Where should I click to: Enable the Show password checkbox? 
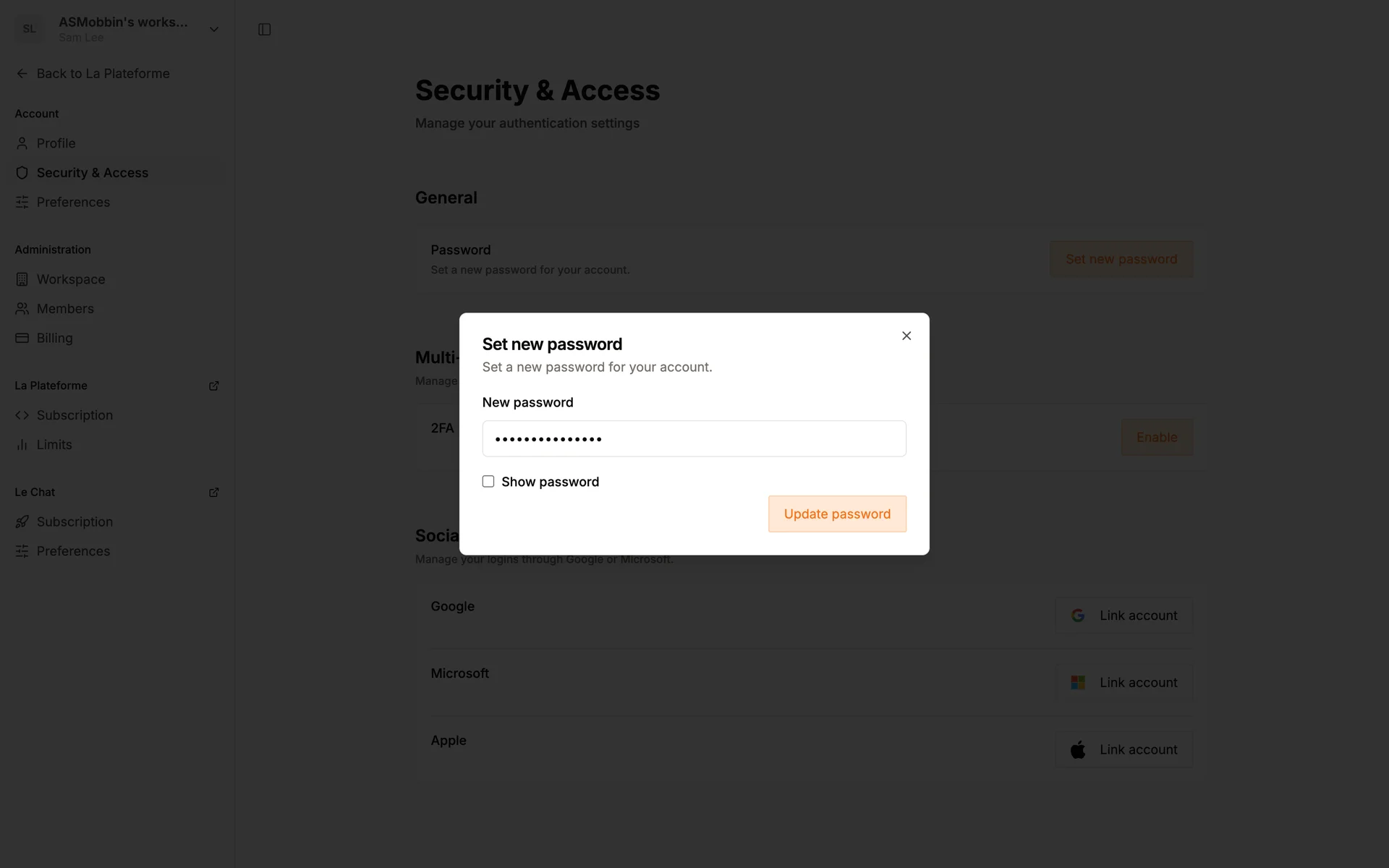click(x=488, y=482)
